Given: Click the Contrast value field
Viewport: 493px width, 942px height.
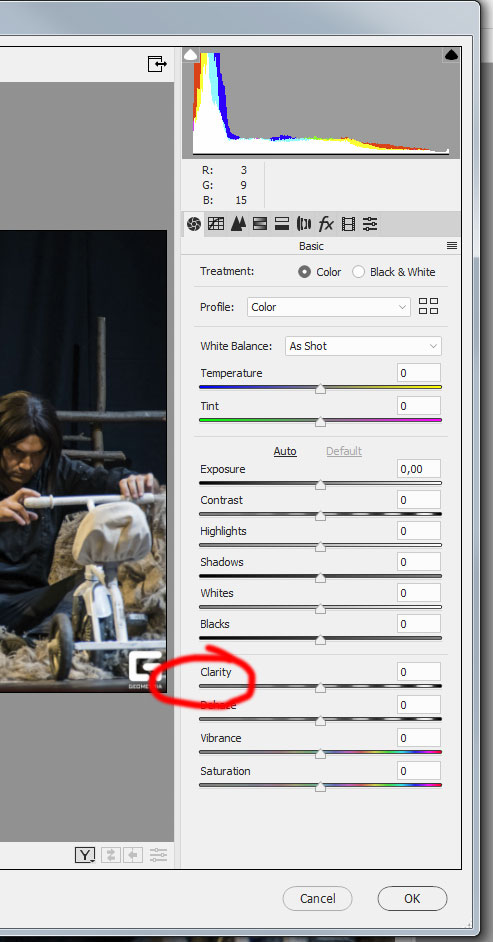Looking at the screenshot, I should pyautogui.click(x=419, y=500).
